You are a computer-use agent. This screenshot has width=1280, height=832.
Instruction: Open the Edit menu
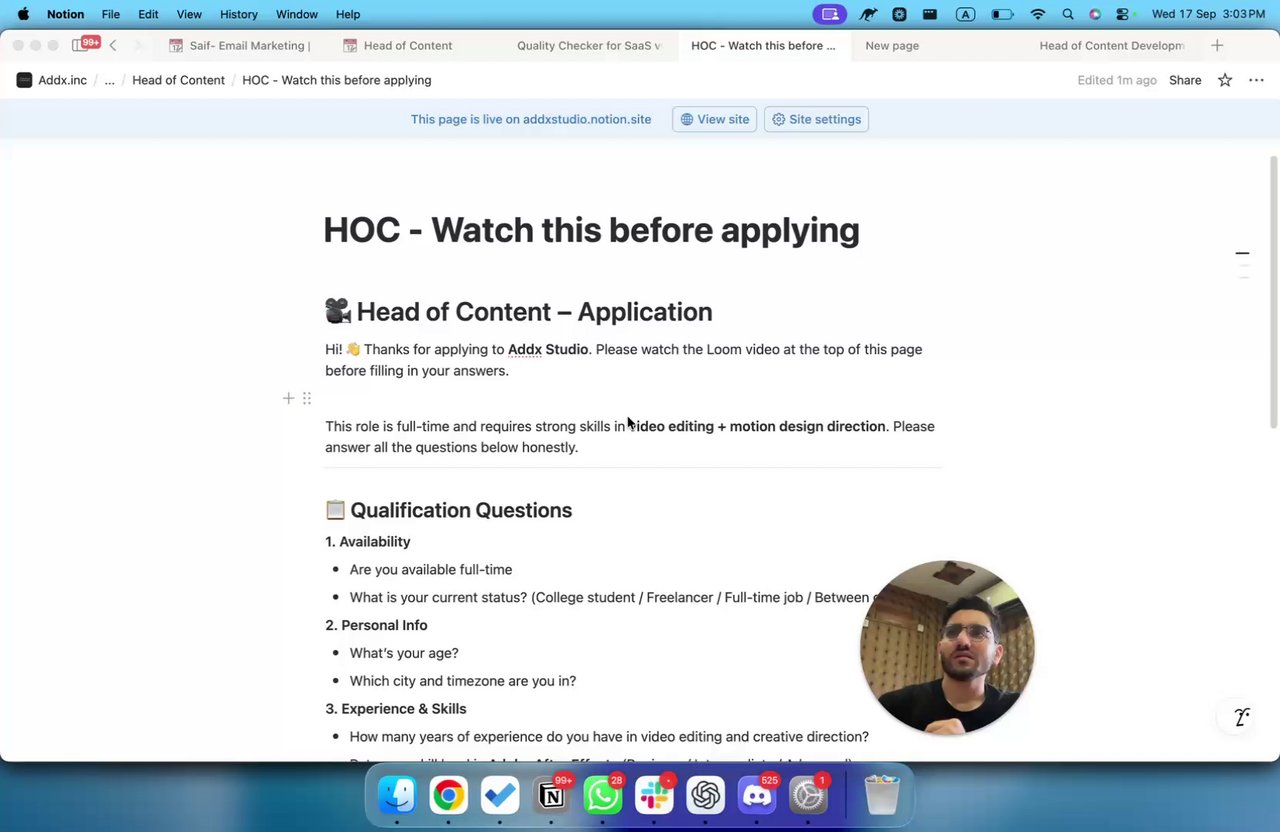[148, 14]
